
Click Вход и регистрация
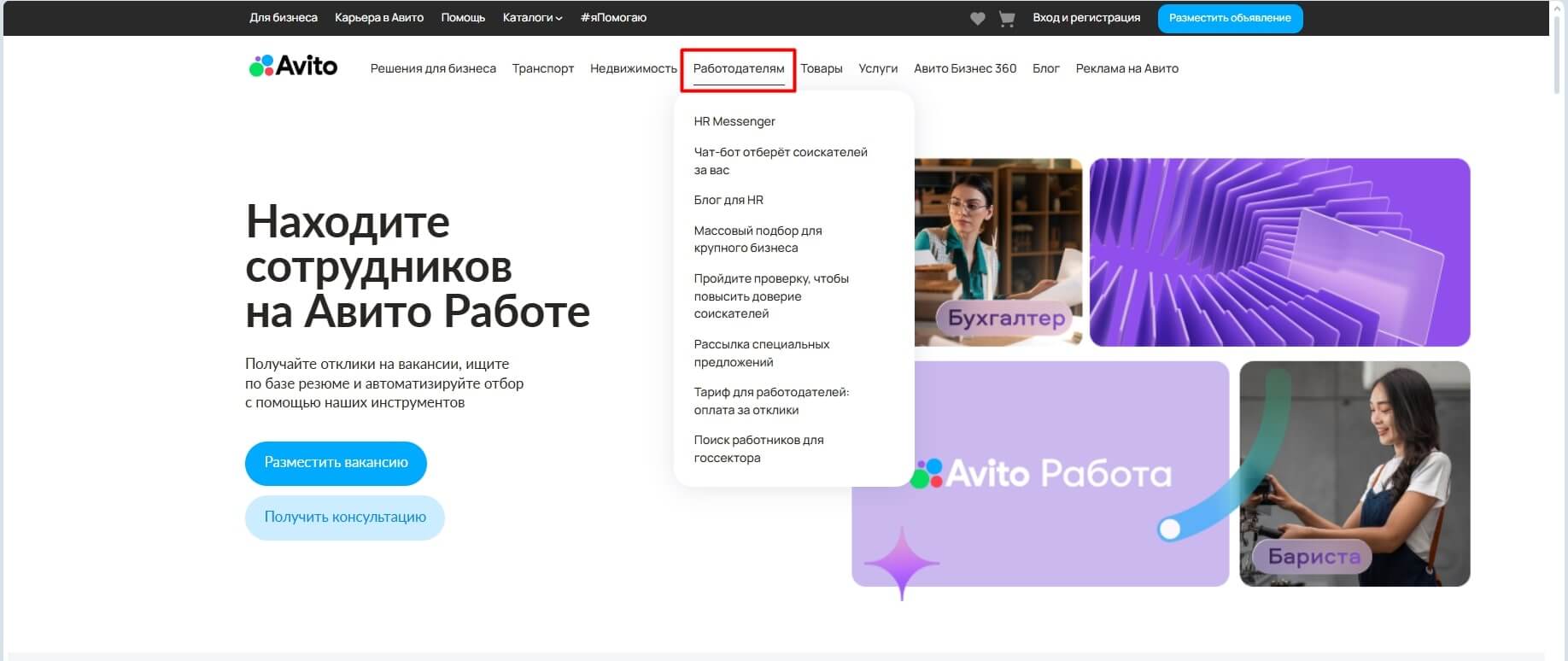pos(1086,18)
